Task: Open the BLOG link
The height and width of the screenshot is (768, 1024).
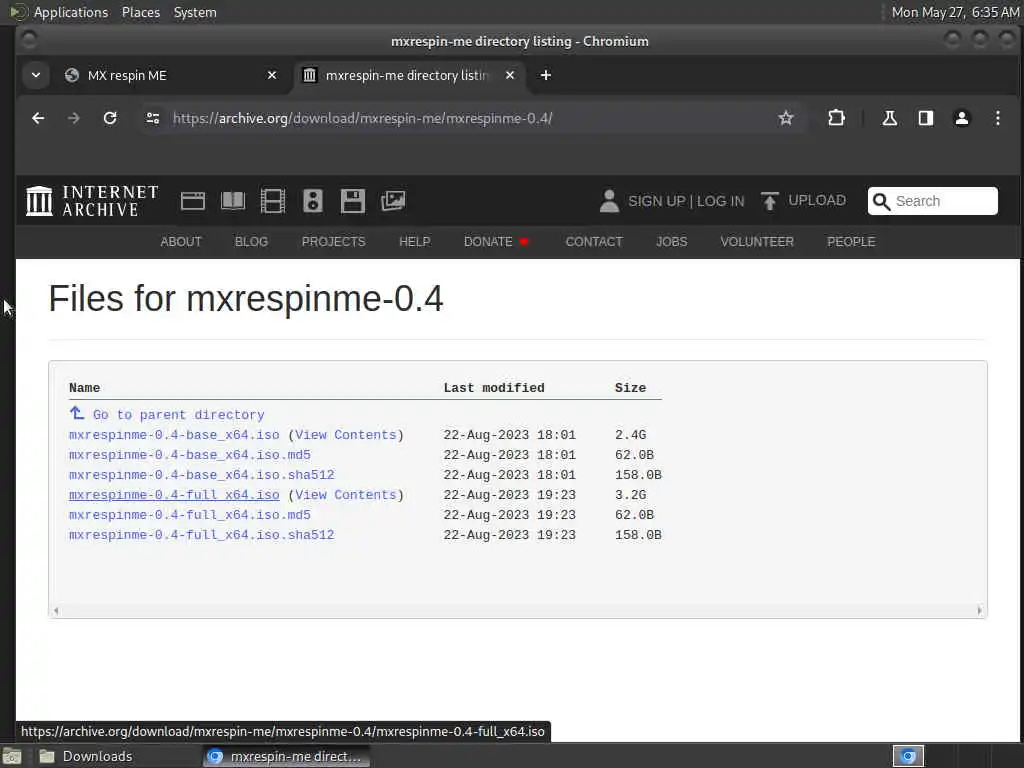Action: 251,242
